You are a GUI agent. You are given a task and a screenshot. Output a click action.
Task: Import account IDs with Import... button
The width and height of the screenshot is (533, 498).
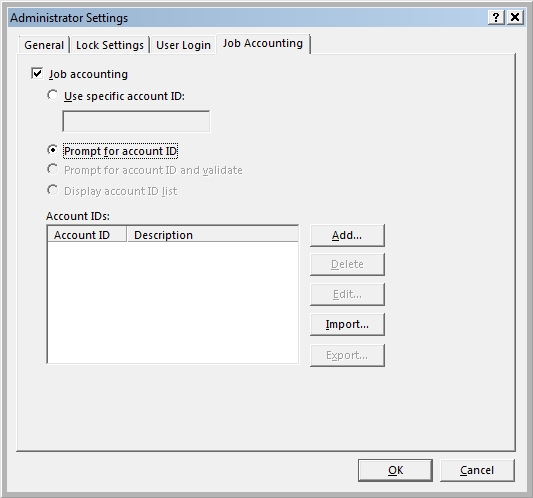pyautogui.click(x=347, y=324)
